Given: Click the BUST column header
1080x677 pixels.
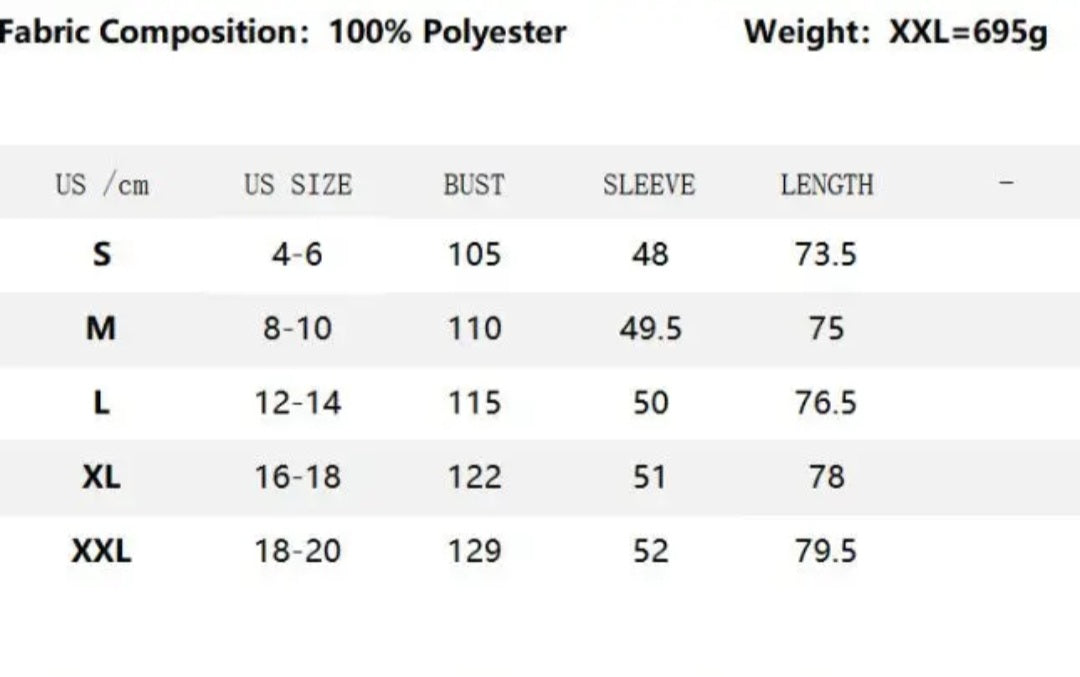Looking at the screenshot, I should [x=474, y=185].
